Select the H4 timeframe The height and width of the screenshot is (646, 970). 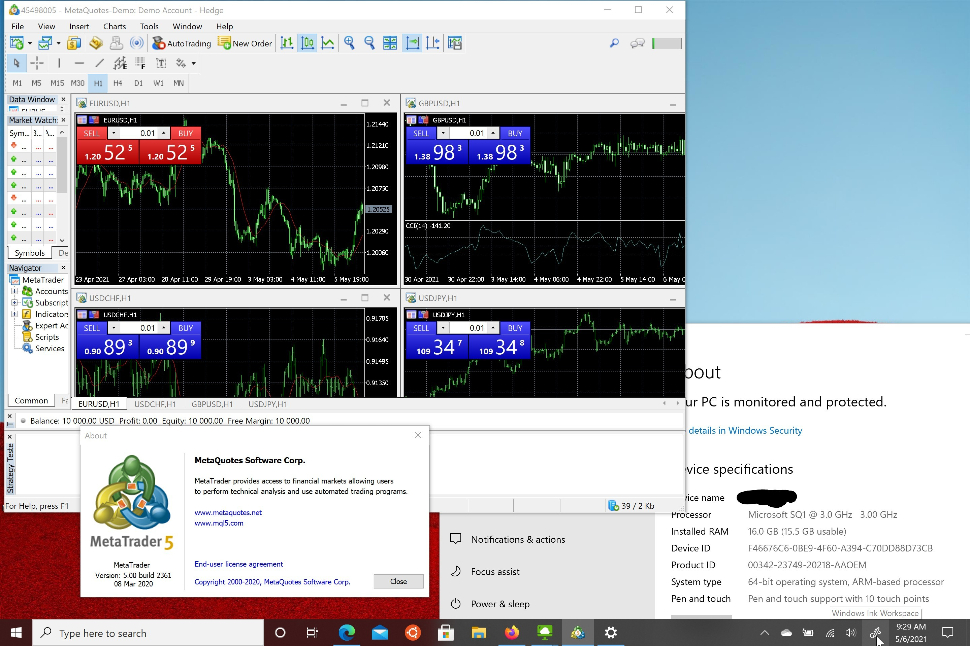118,83
